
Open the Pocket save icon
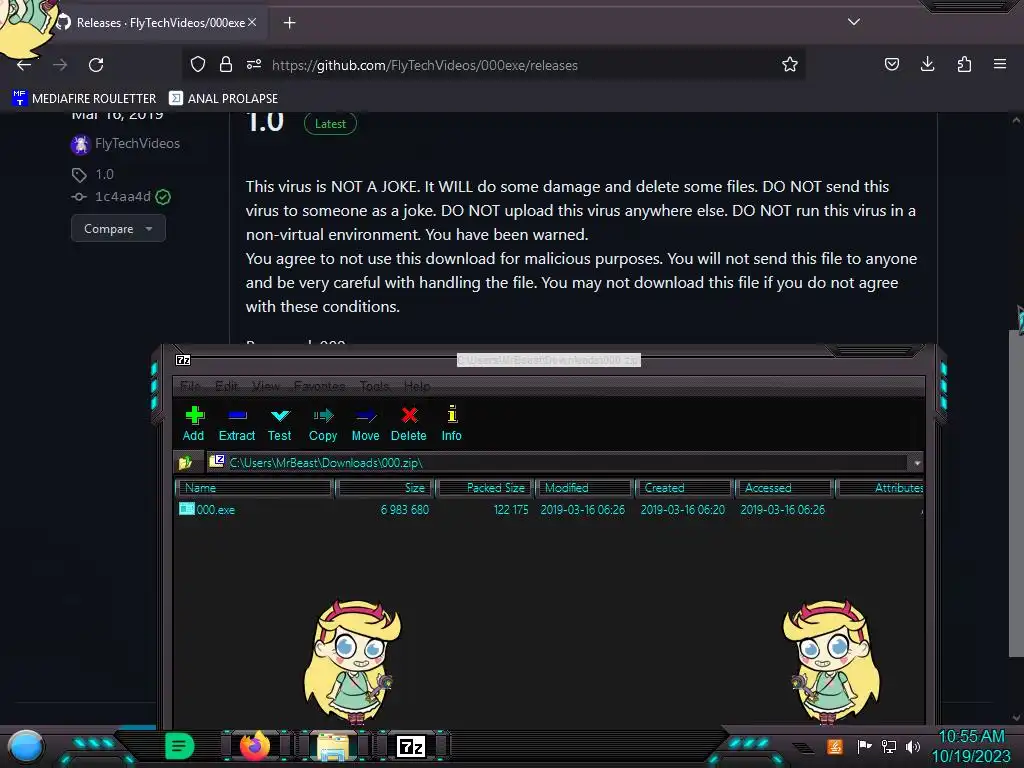[891, 64]
